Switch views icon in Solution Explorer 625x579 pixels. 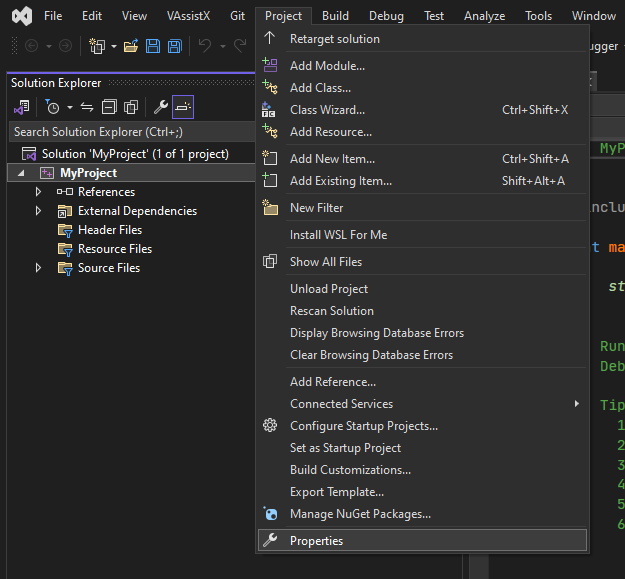(22, 107)
